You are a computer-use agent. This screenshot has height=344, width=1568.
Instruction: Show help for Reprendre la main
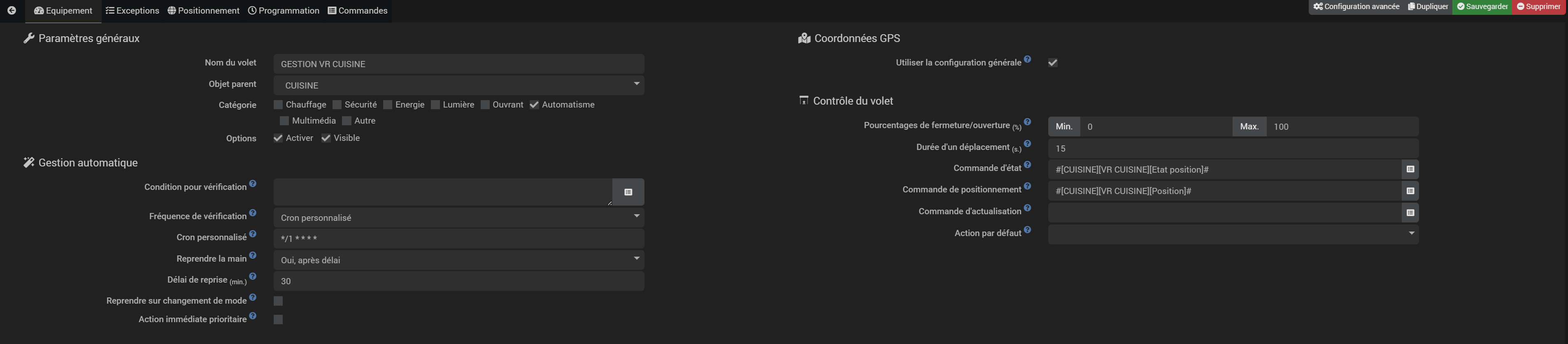click(253, 255)
